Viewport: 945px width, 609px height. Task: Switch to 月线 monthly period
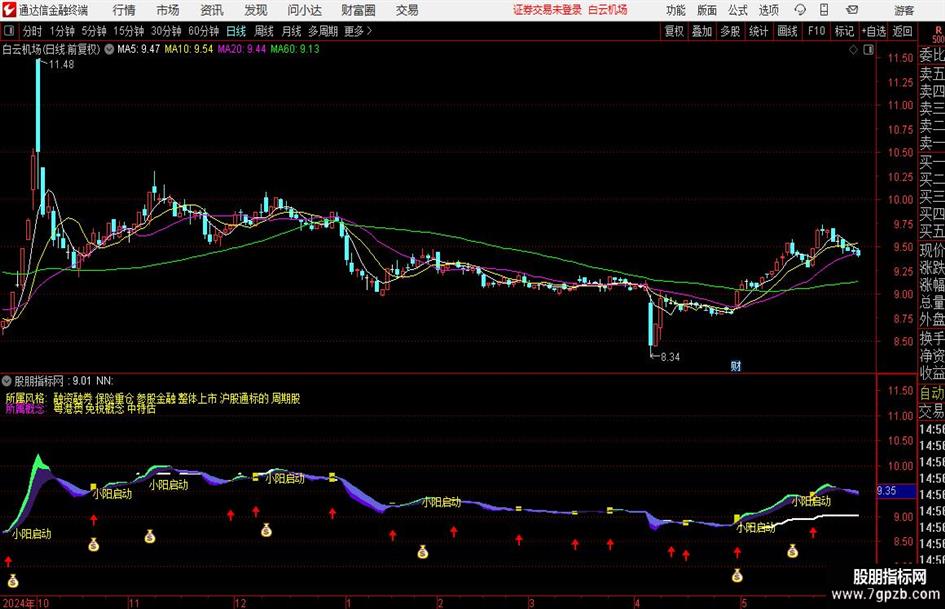[291, 31]
